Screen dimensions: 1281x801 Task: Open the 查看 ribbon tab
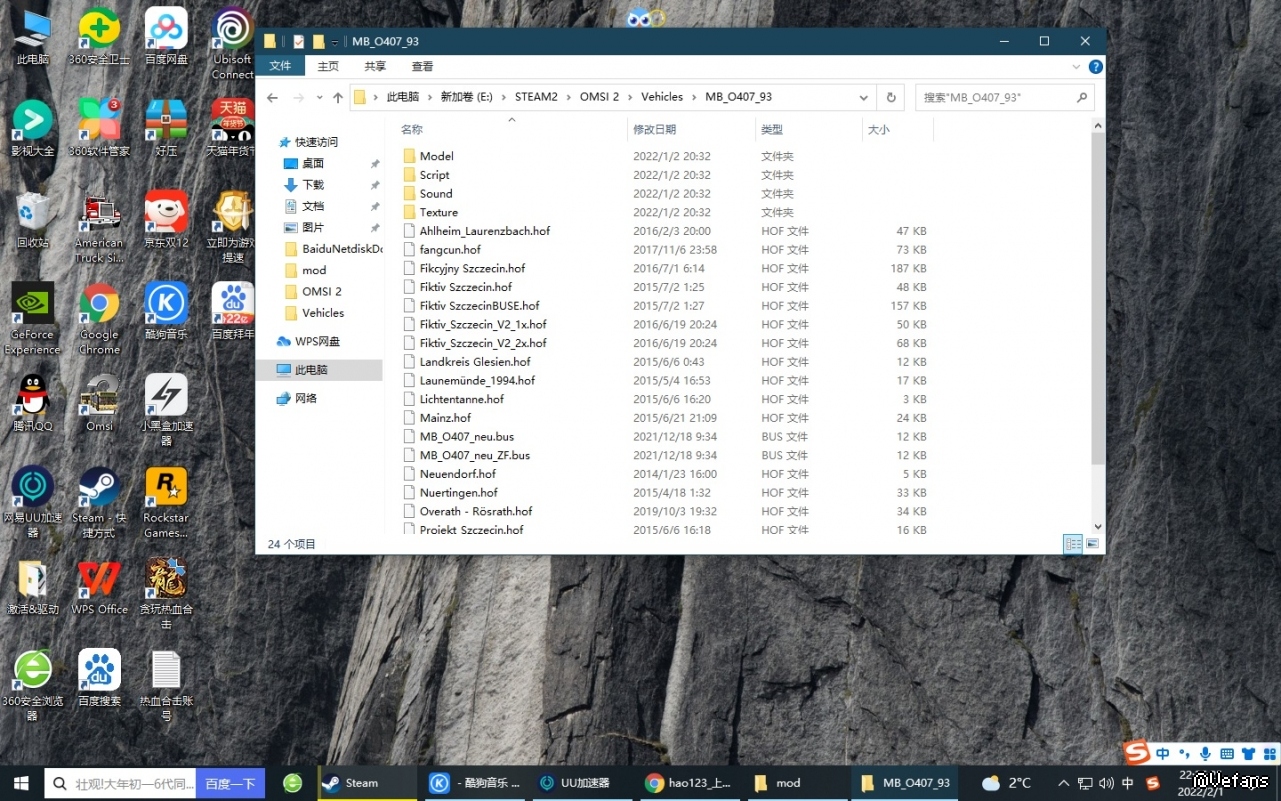click(422, 67)
